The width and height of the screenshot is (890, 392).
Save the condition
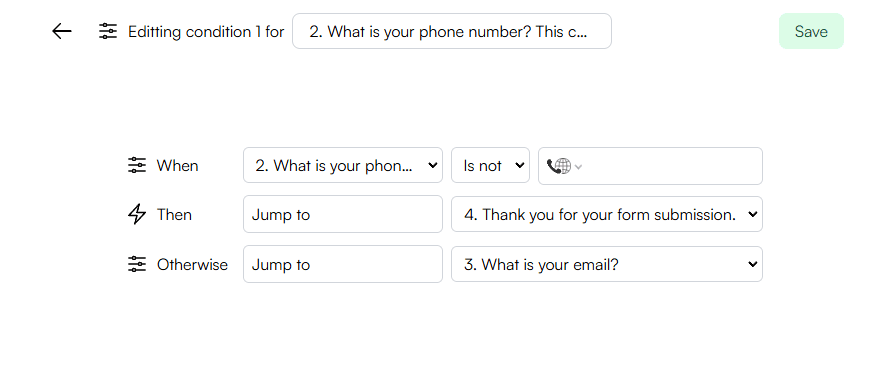(811, 31)
